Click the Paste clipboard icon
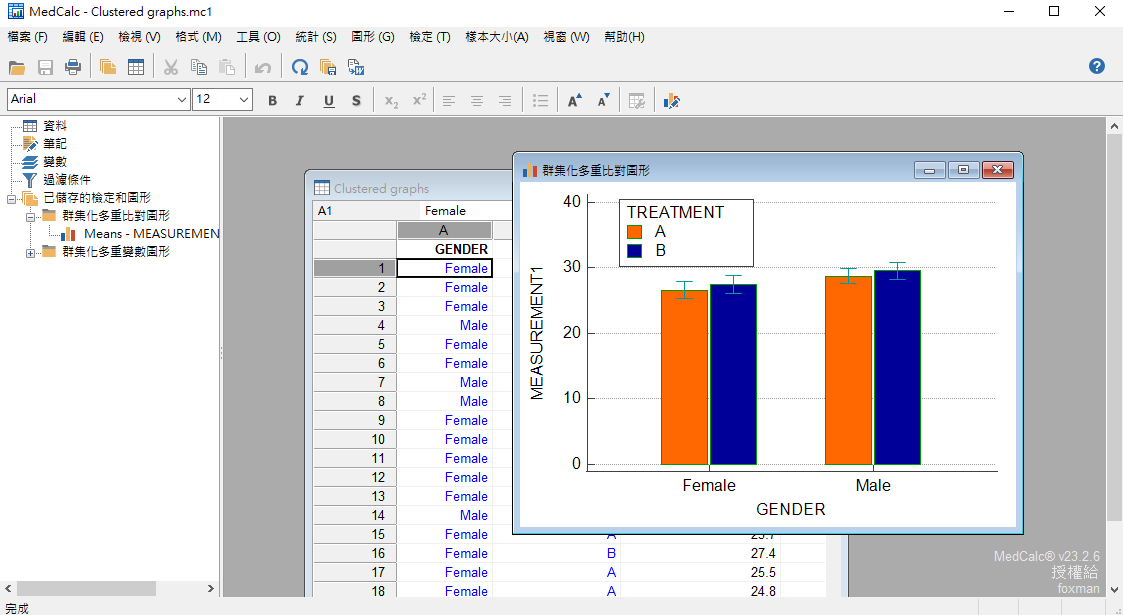Image resolution: width=1123 pixels, height=615 pixels. (227, 67)
